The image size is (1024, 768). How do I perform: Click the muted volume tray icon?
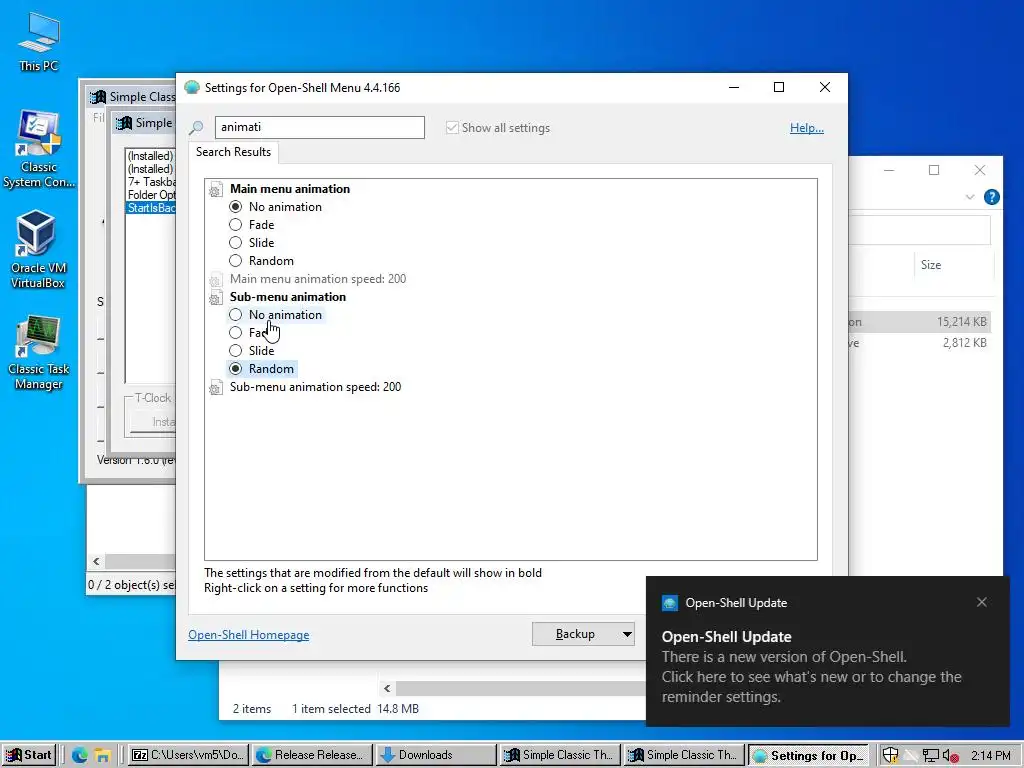[950, 756]
